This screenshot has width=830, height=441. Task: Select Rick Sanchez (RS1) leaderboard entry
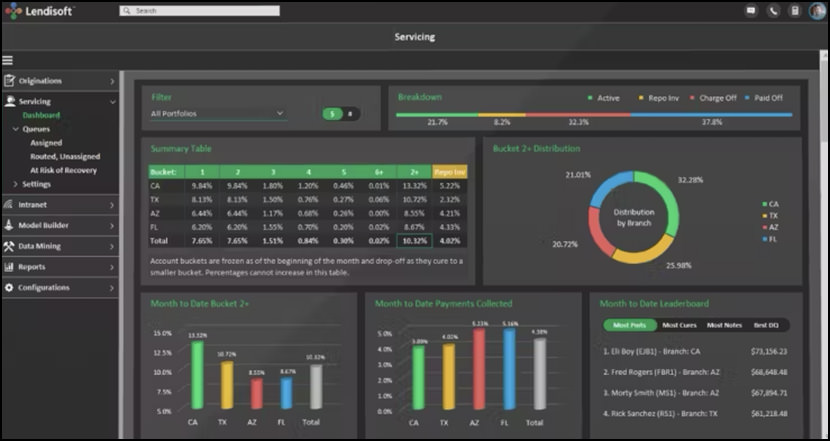[695, 413]
